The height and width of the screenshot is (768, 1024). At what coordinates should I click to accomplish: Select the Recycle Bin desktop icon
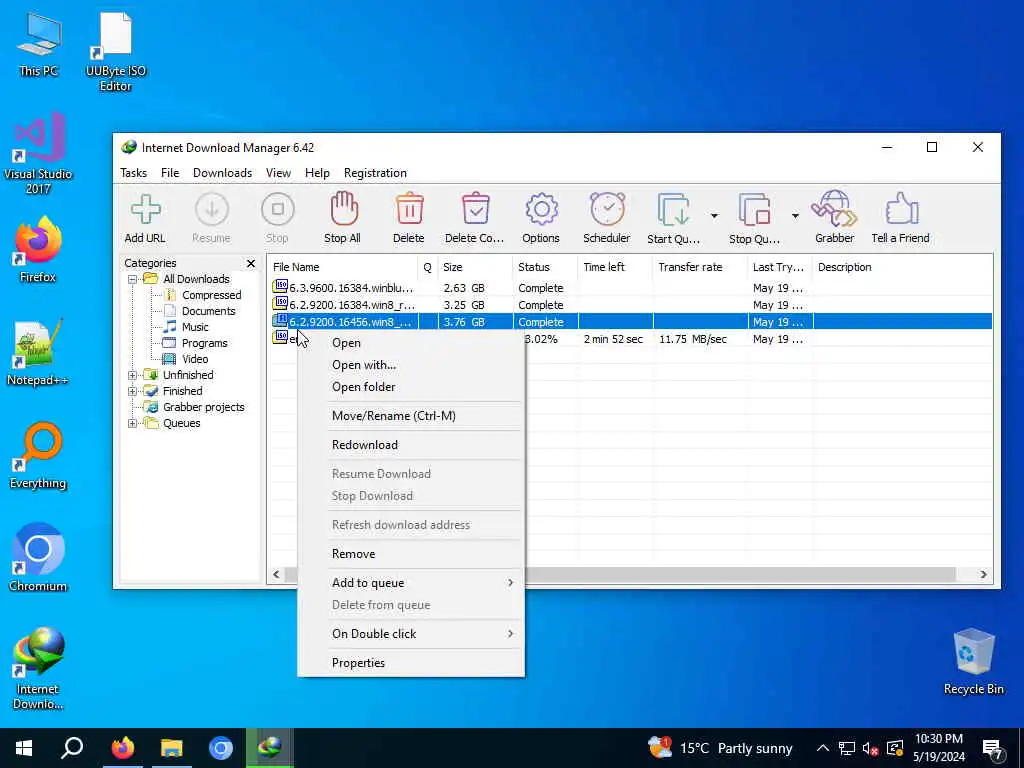(x=974, y=662)
